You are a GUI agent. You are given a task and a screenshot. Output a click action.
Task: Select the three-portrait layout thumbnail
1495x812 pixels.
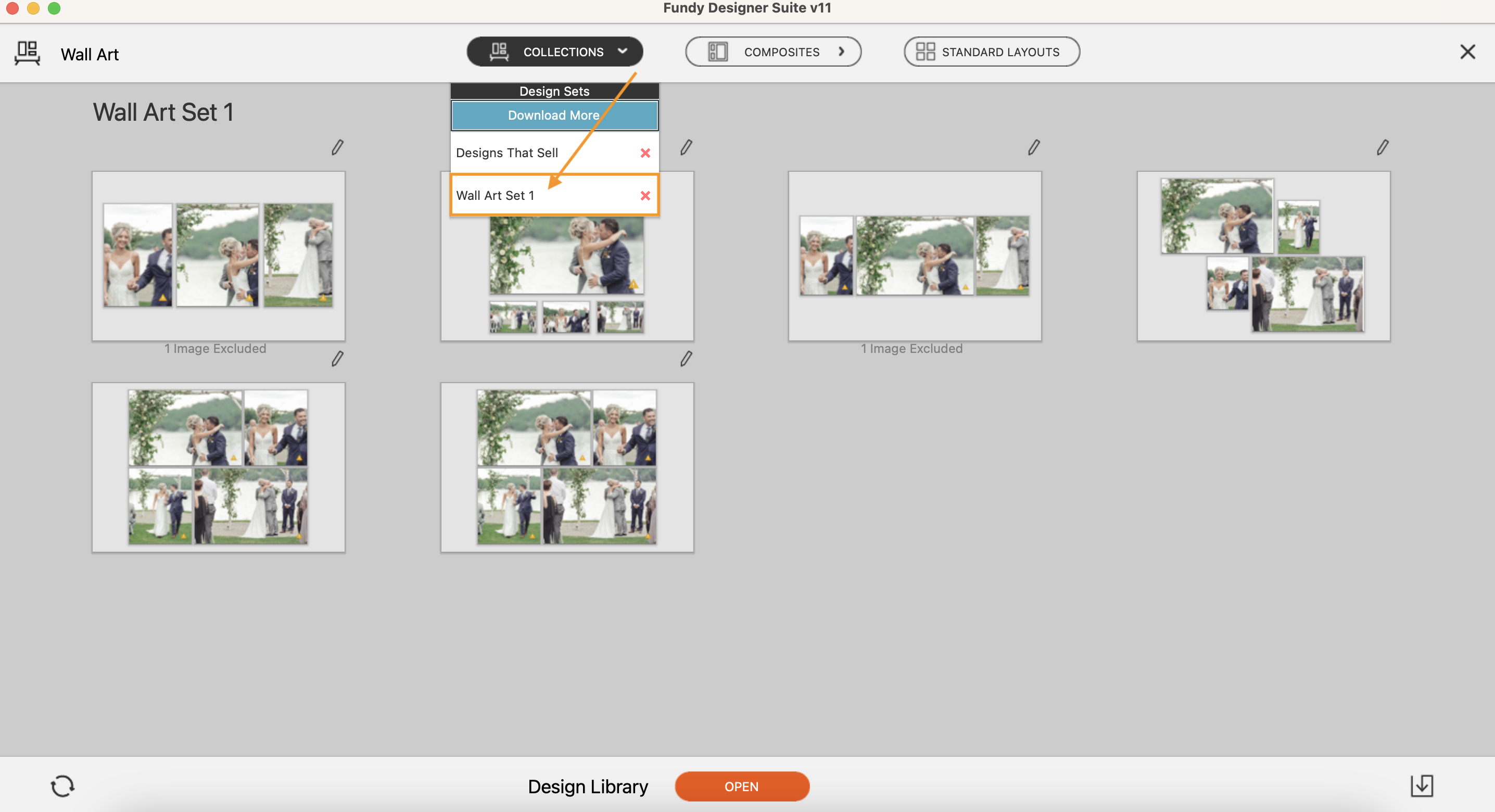(x=218, y=256)
